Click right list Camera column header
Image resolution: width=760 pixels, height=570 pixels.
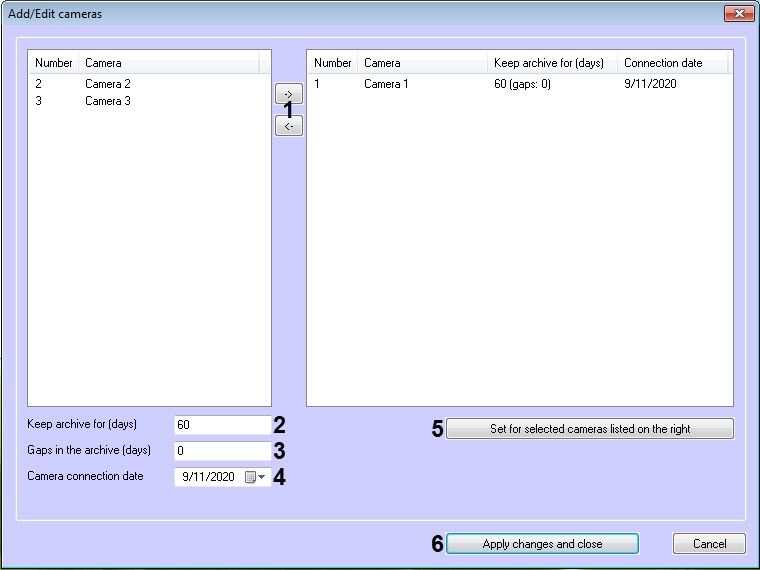click(x=422, y=63)
